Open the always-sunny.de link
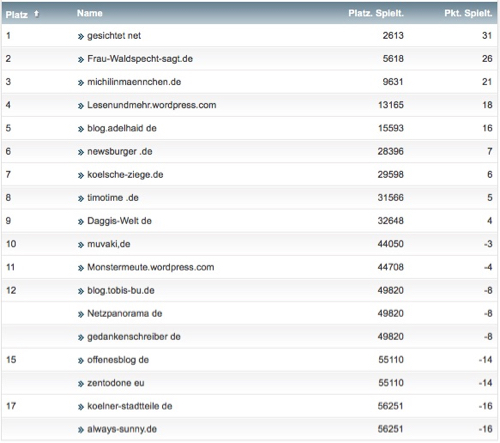The image size is (500, 443). point(122,429)
